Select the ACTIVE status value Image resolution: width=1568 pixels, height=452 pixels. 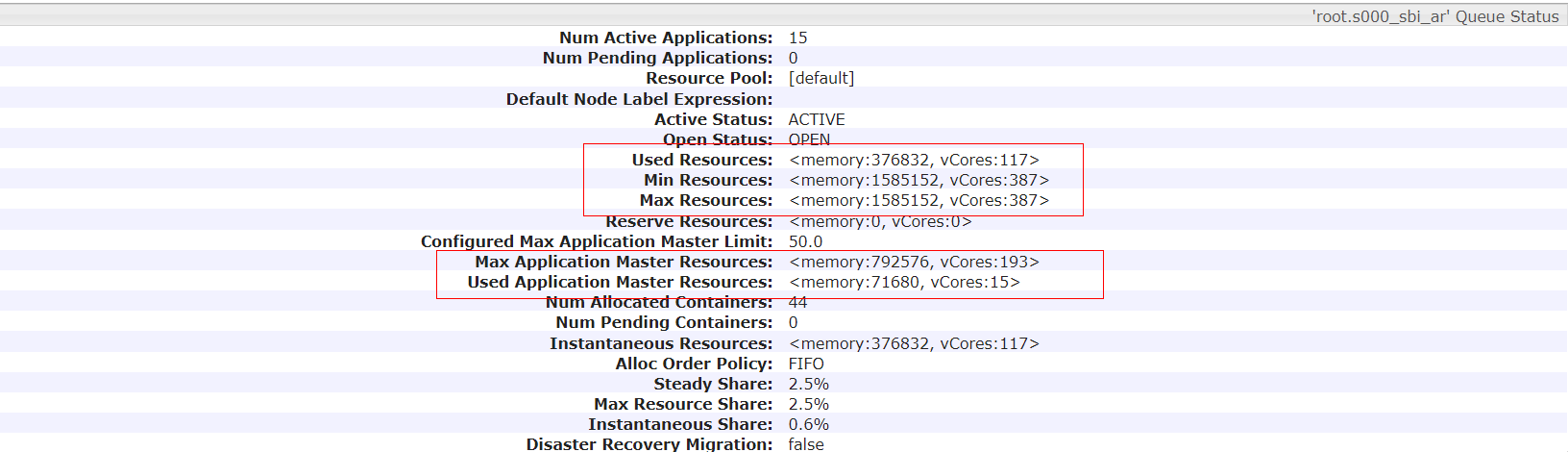point(816,119)
